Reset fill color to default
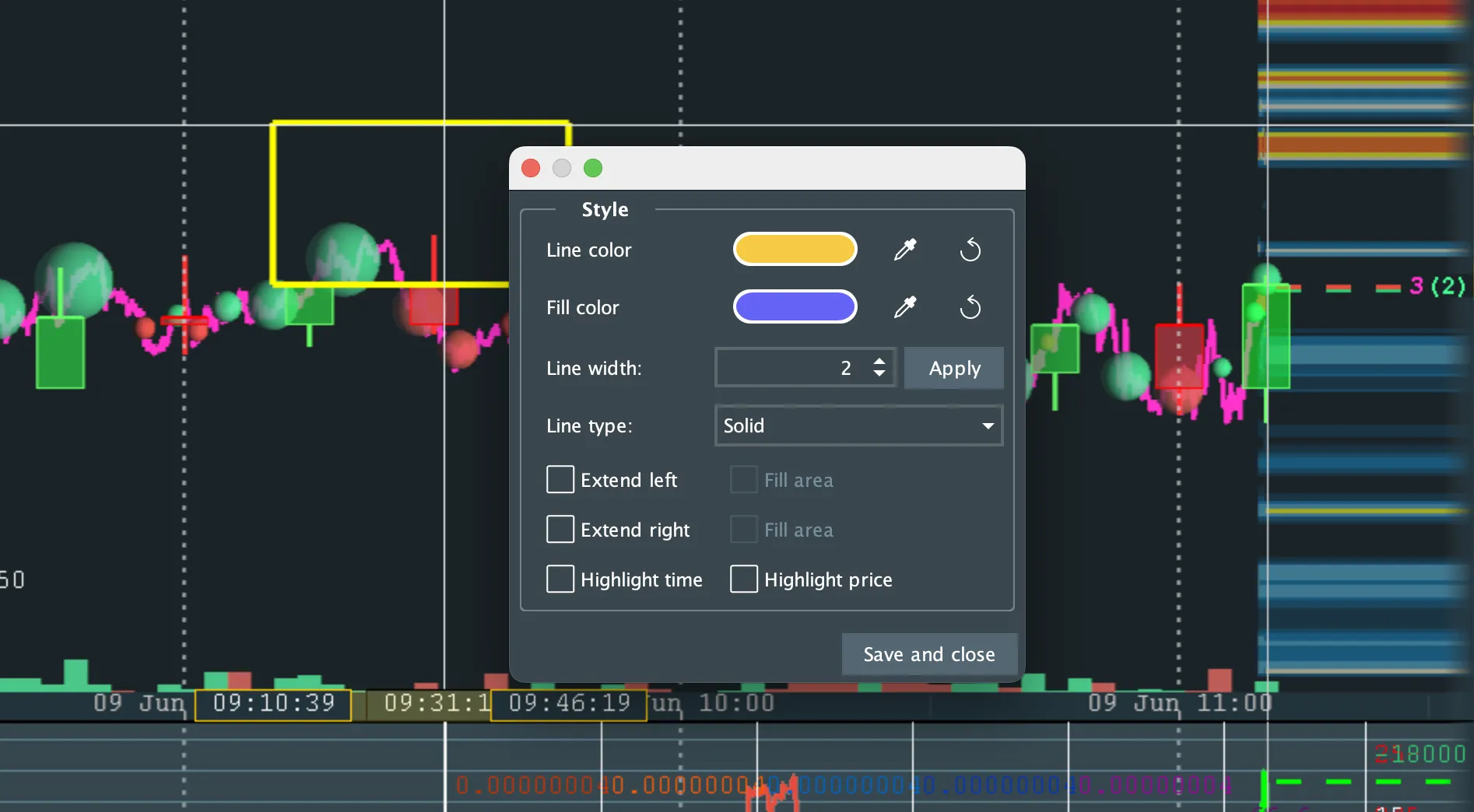Screen dimensions: 1474x812 point(970,307)
